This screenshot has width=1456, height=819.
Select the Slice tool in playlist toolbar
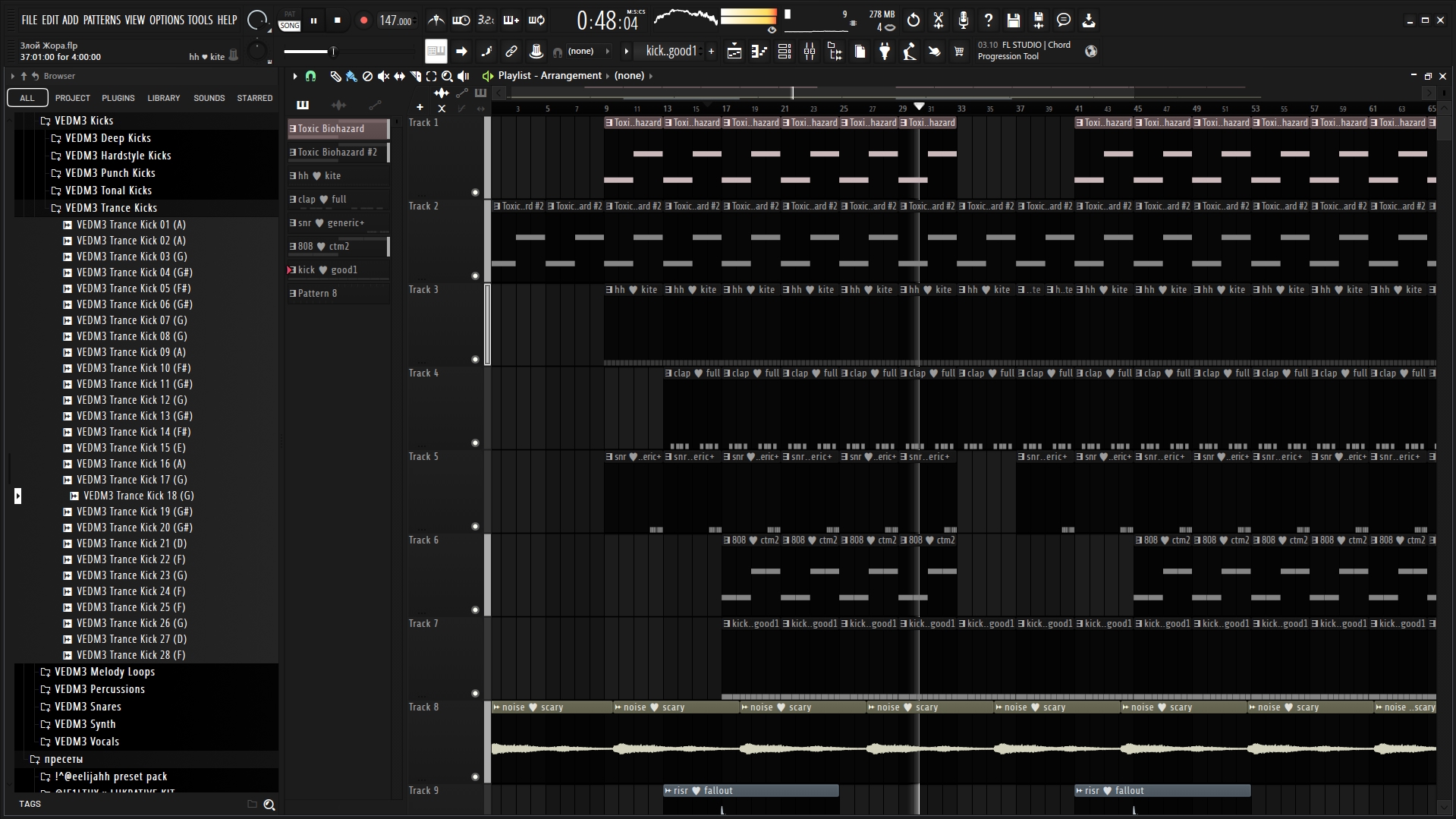pos(415,76)
